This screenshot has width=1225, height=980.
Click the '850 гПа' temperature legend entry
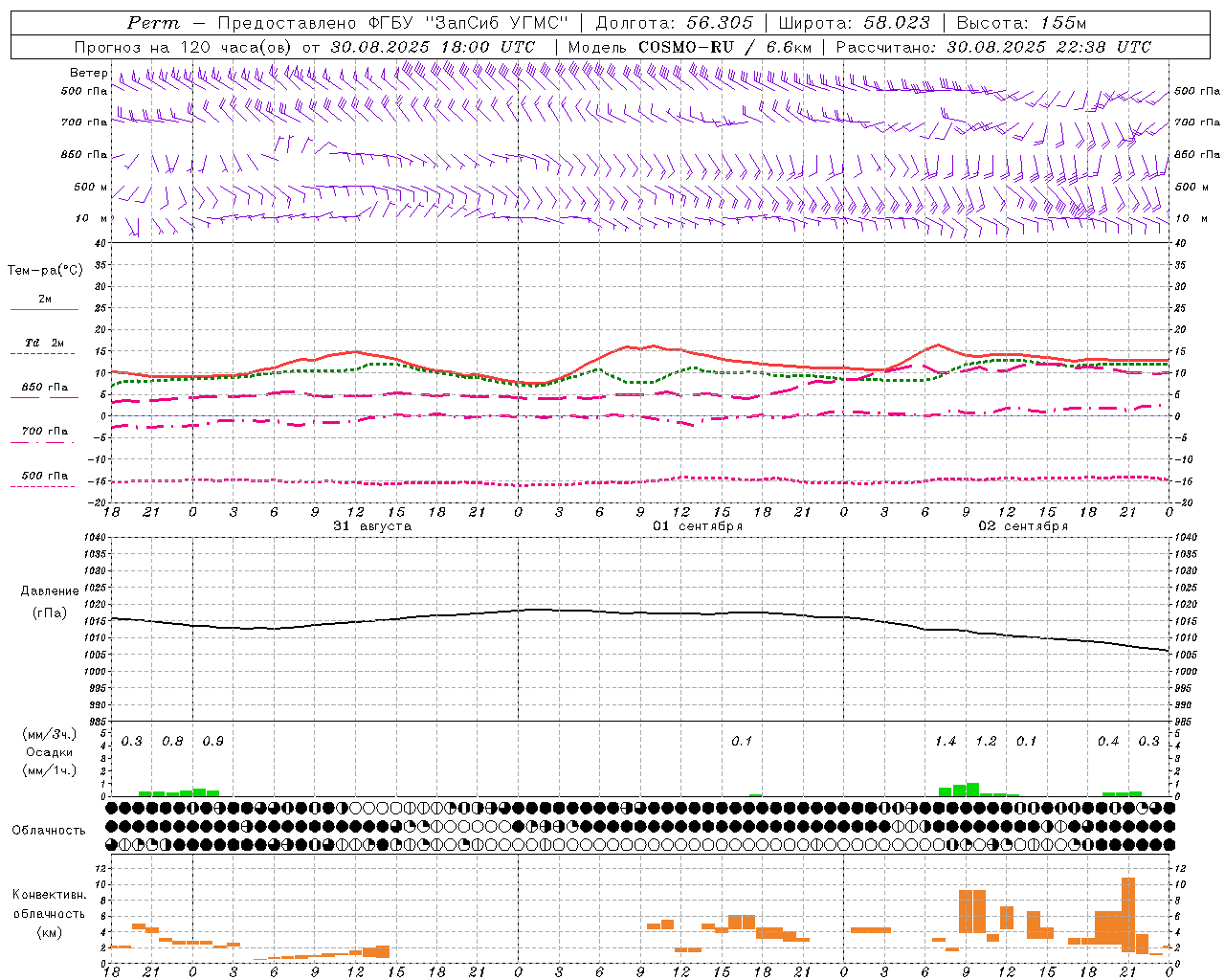coord(45,388)
